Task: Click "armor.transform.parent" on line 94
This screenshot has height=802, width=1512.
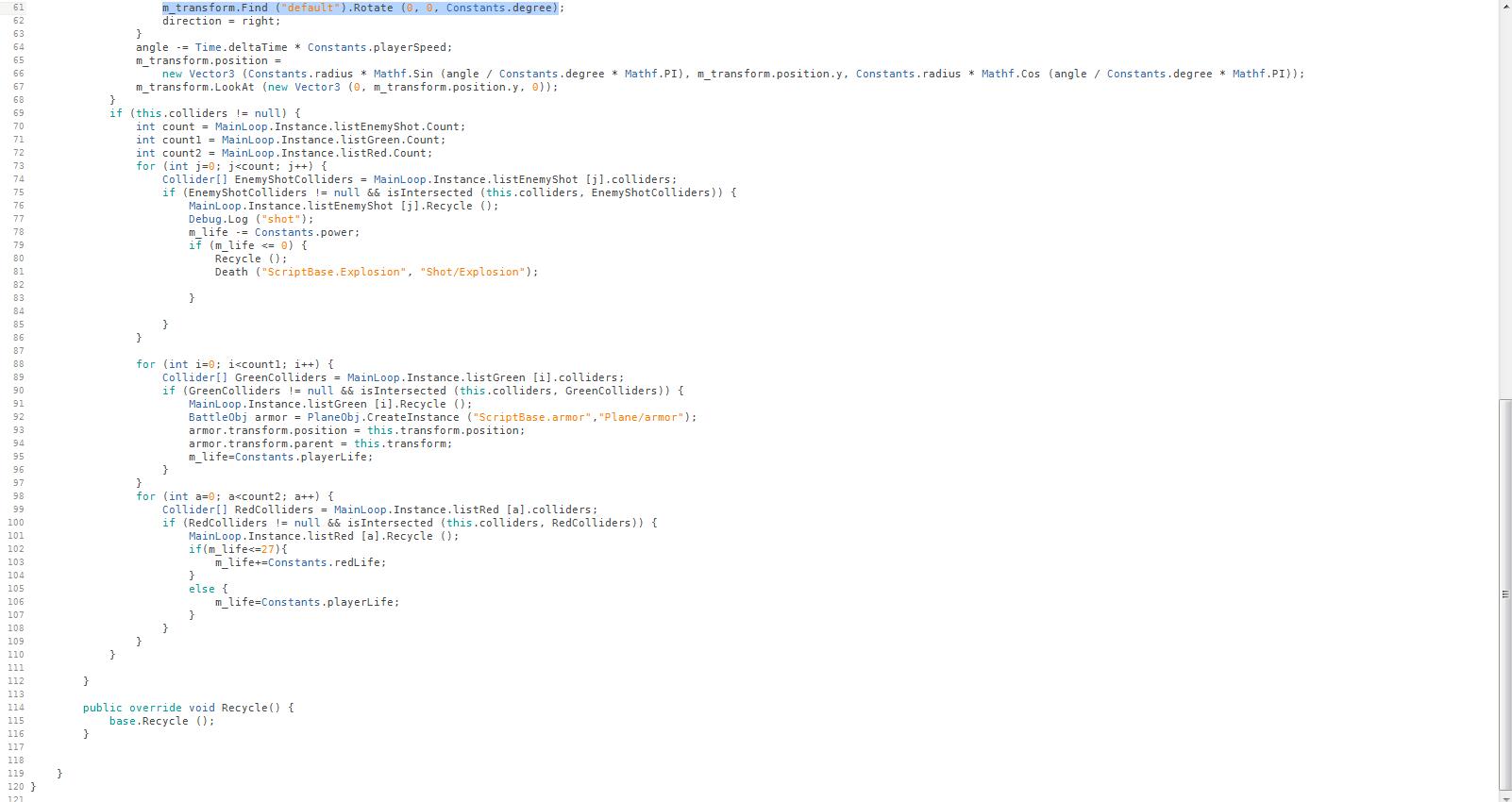Action: point(261,443)
